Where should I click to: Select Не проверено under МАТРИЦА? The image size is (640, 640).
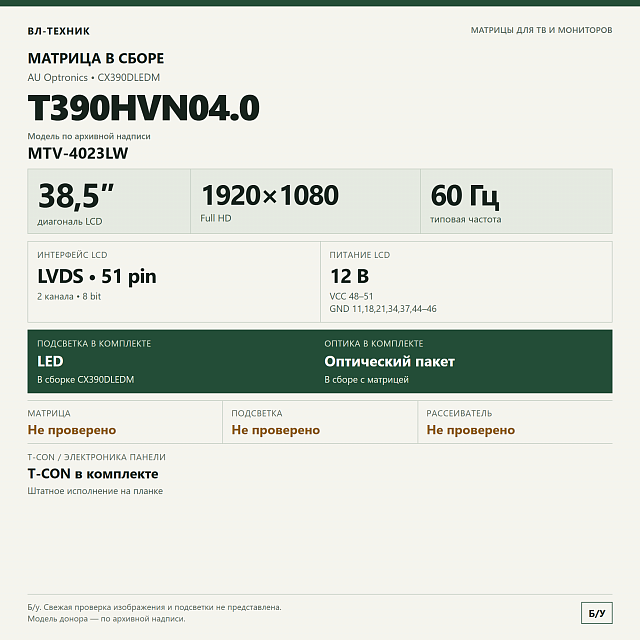point(72,430)
